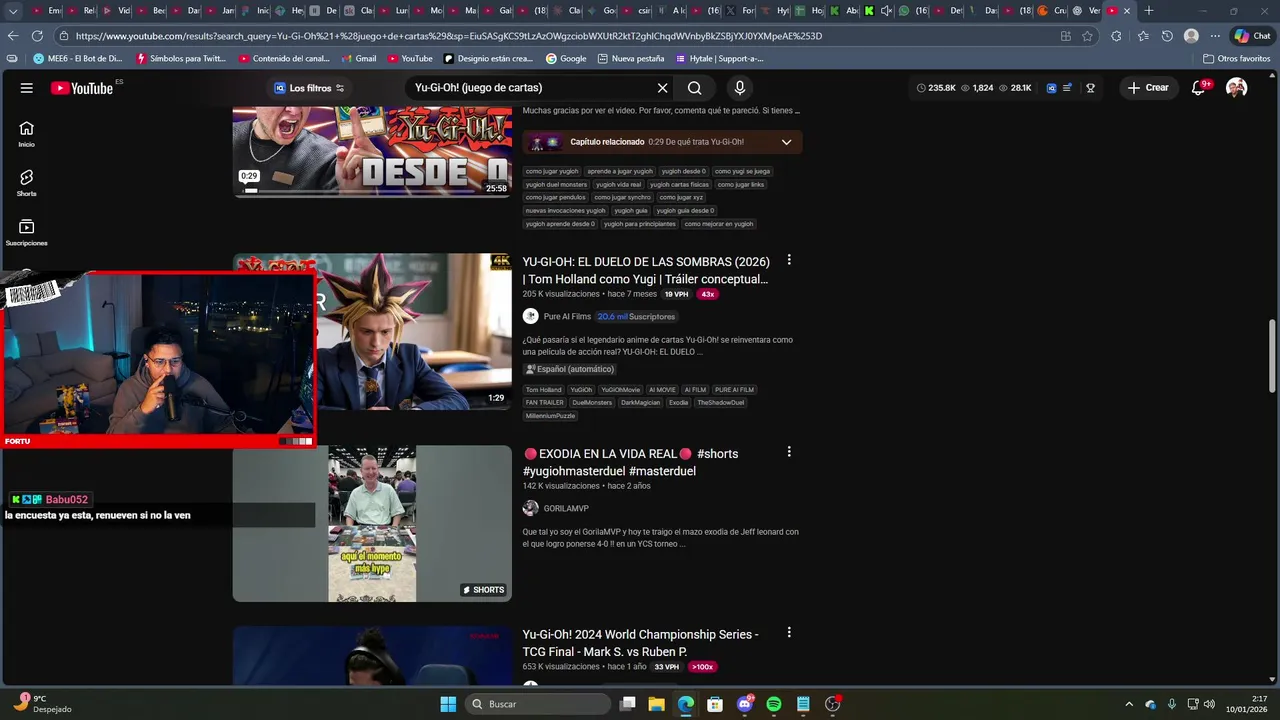Click the MillenniumPuzzle tag chip
Screen dimensions: 1280x720
pyautogui.click(x=550, y=416)
